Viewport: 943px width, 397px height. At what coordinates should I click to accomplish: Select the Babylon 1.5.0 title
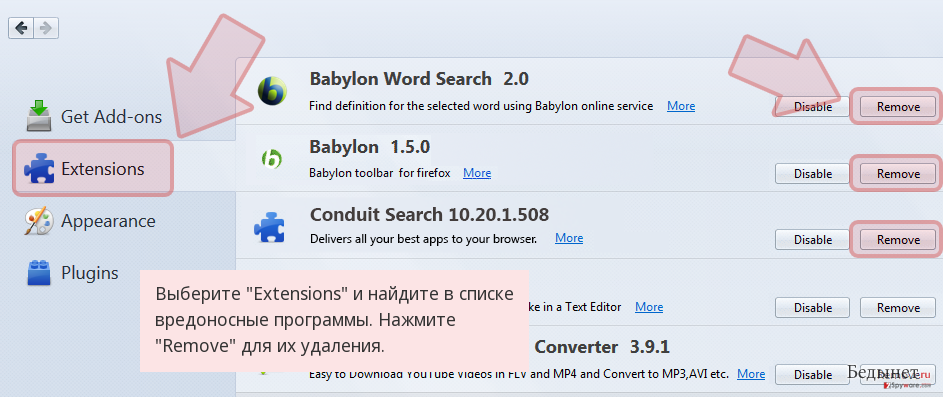tap(369, 147)
